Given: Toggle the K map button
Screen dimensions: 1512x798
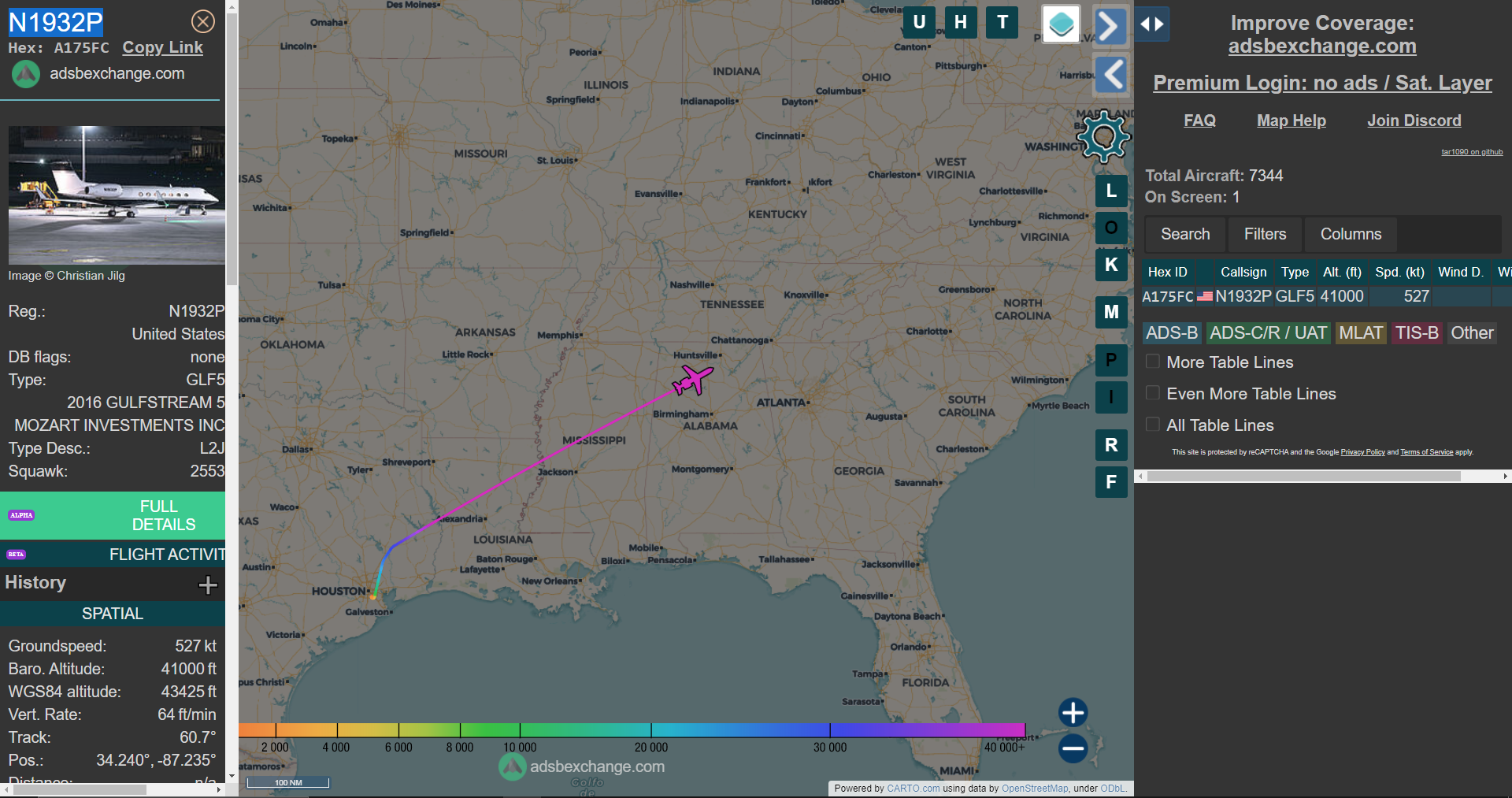Looking at the screenshot, I should click(1111, 265).
